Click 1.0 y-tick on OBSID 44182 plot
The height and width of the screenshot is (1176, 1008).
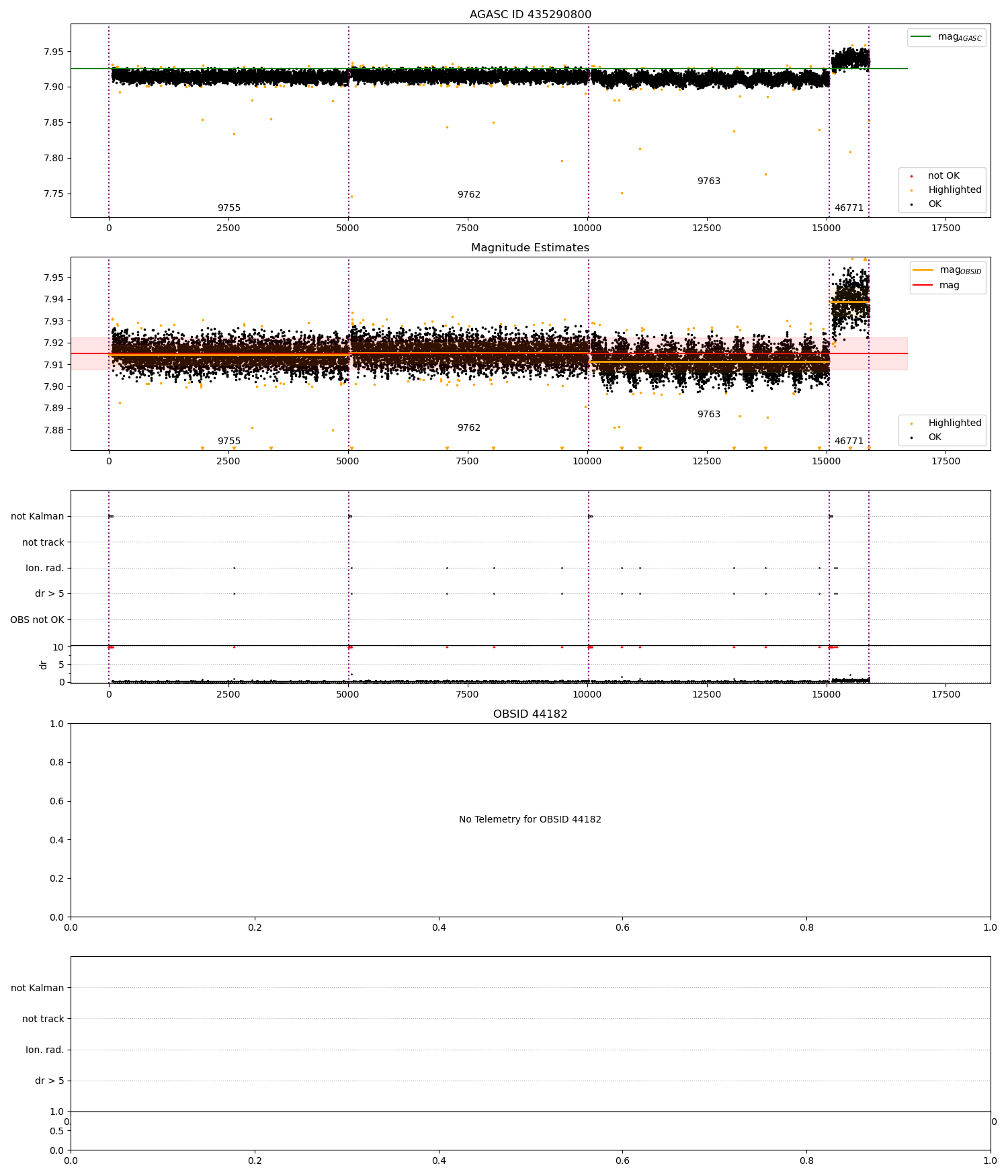(x=57, y=724)
